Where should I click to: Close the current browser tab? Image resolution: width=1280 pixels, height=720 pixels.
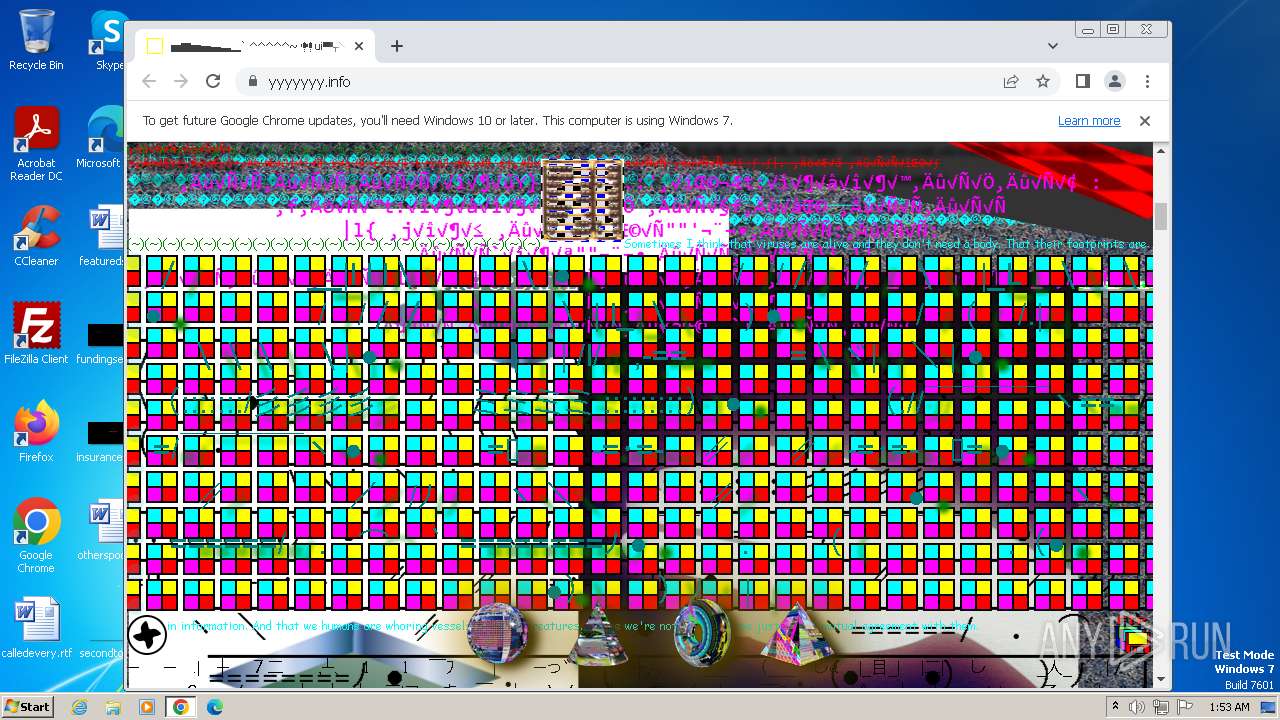[358, 46]
